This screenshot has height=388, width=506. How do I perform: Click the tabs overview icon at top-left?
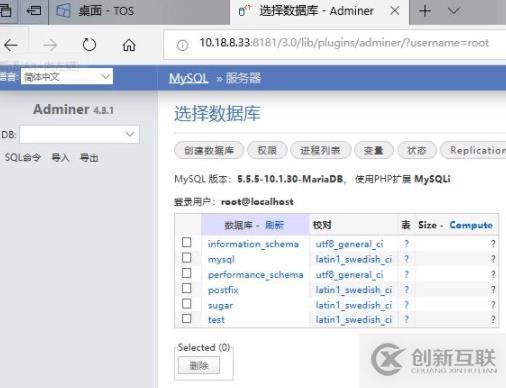tap(6, 11)
